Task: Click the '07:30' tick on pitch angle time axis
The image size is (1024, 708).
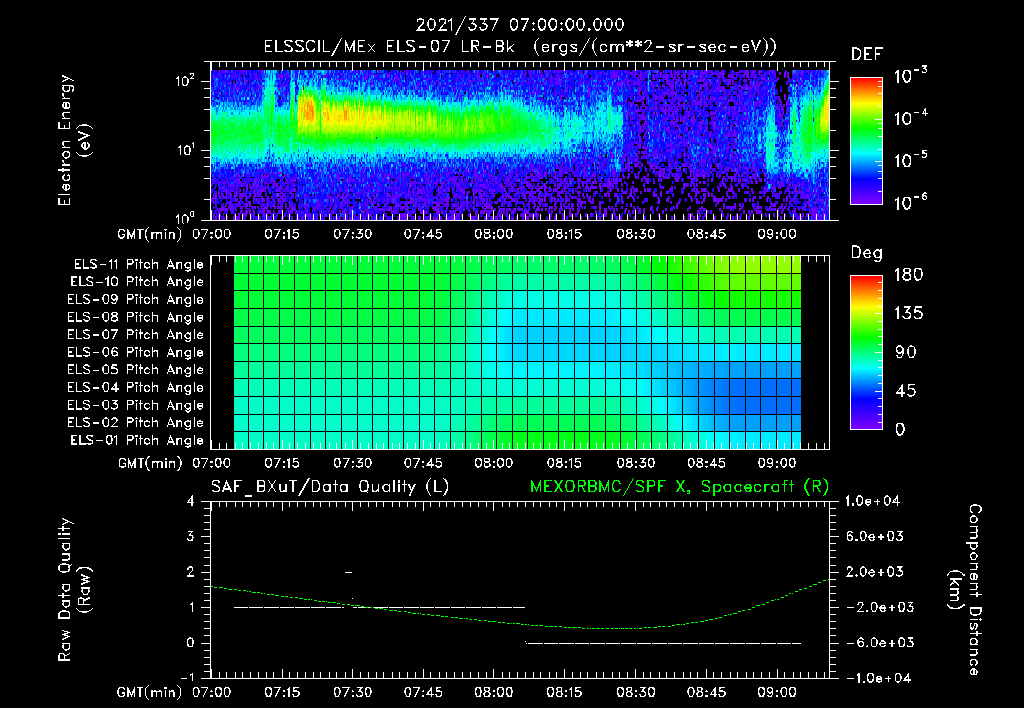Action: (353, 463)
